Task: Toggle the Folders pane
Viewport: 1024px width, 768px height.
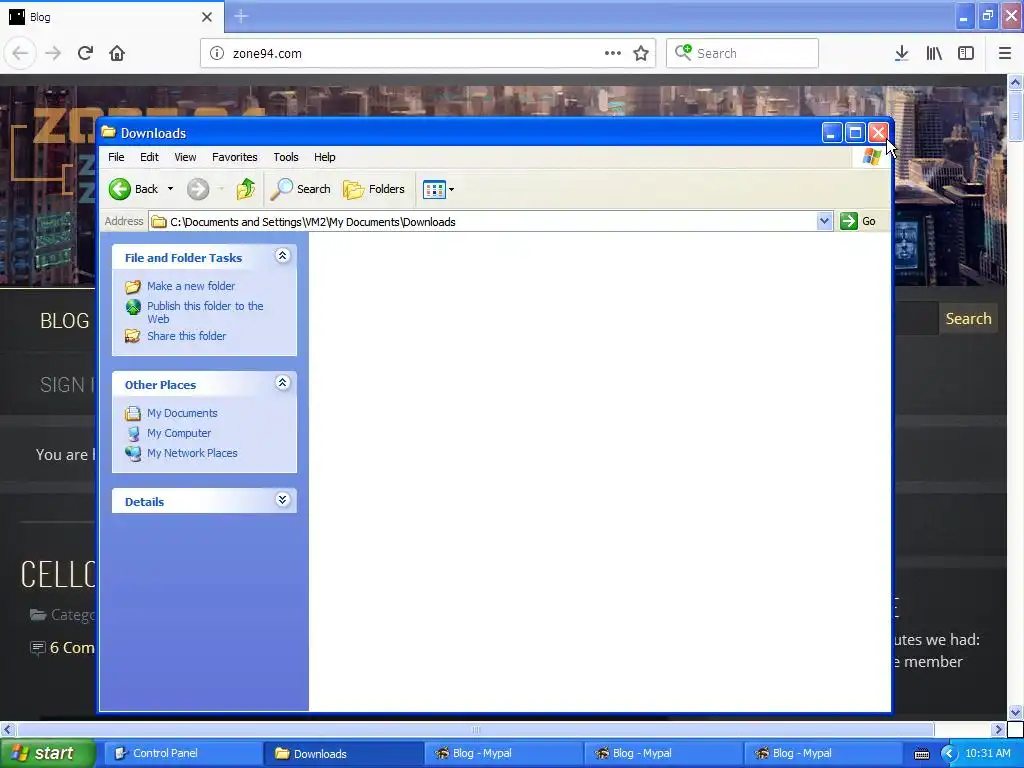Action: pos(374,189)
